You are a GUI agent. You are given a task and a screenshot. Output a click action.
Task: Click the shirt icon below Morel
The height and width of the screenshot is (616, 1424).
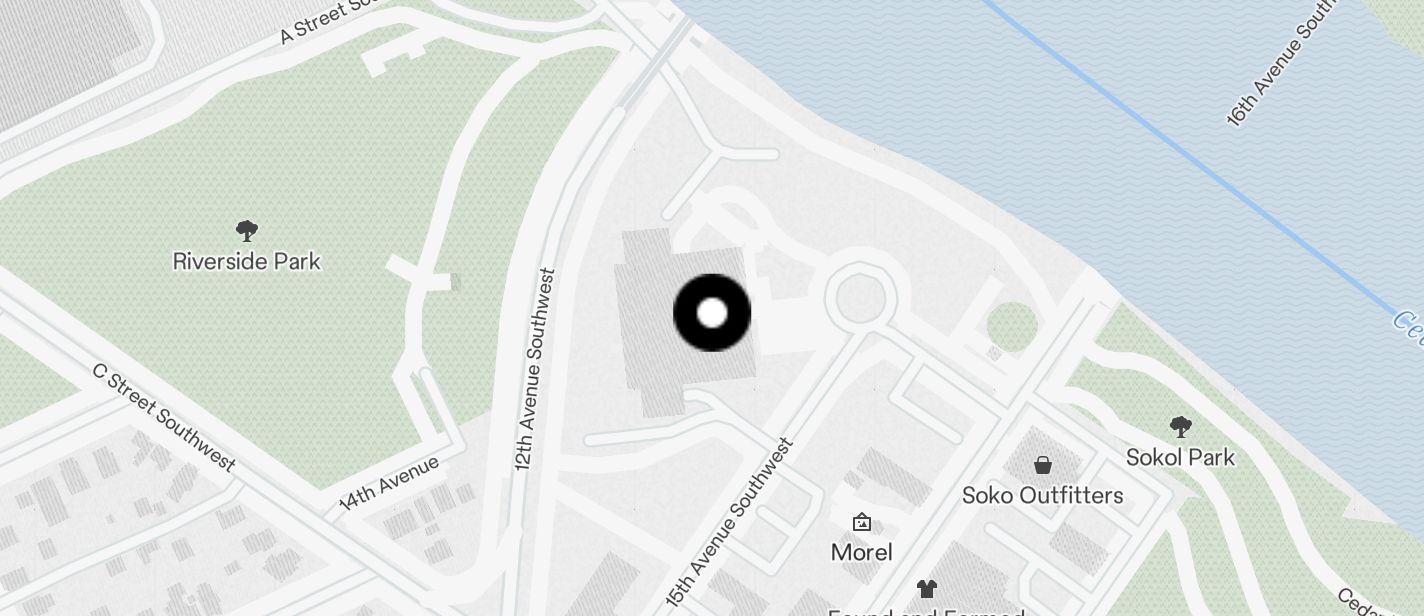click(x=927, y=589)
